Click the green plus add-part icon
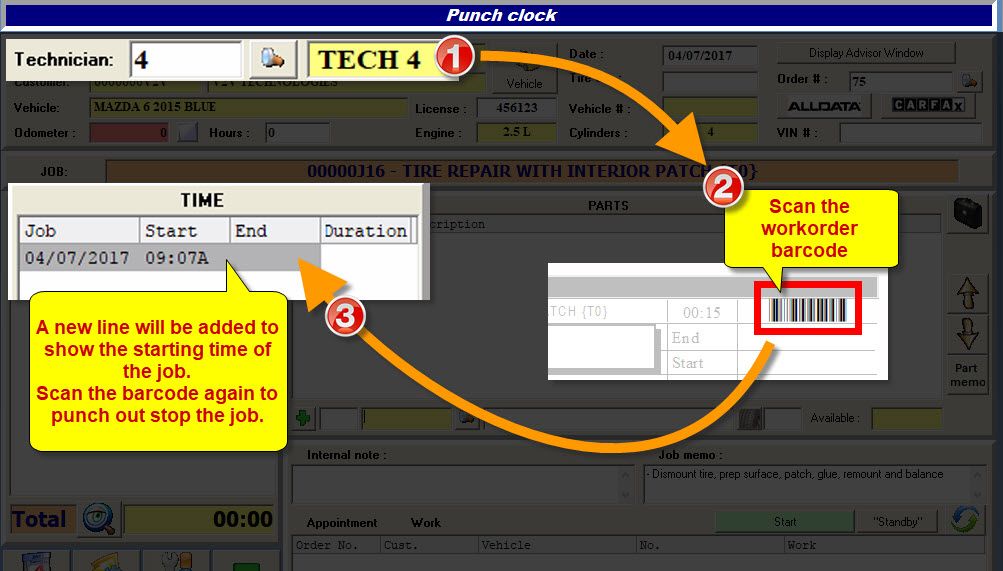Viewport: 1003px width, 571px height. click(304, 418)
